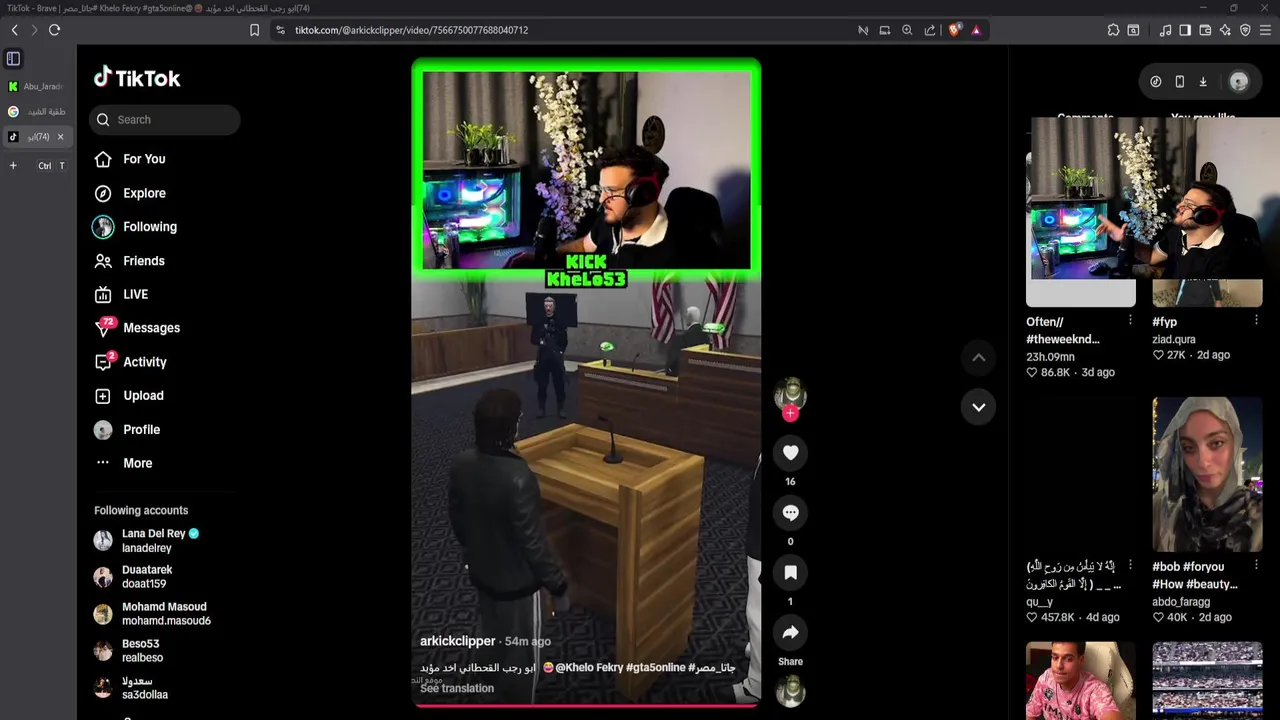This screenshot has height=720, width=1280.
Task: Toggle the vertical tabs sidebar panel icon
Action: 13,59
